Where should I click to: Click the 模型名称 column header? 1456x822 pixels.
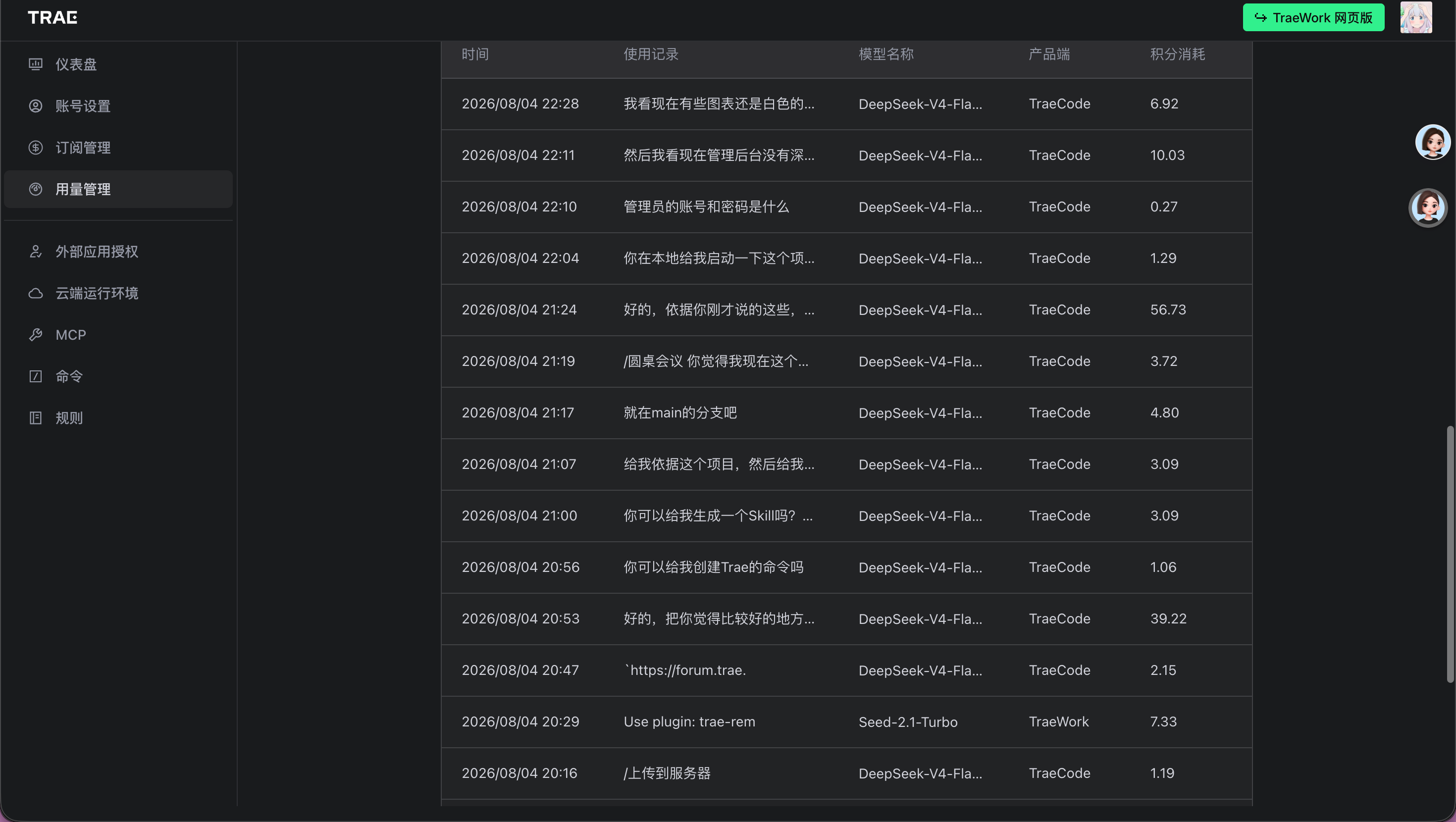[x=885, y=54]
